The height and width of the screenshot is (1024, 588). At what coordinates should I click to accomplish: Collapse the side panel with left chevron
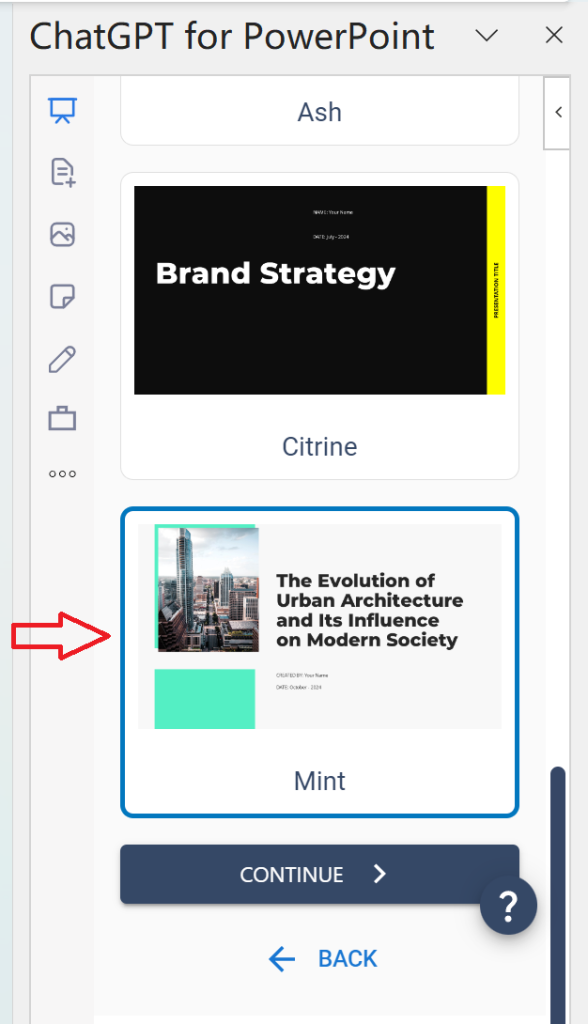[558, 112]
